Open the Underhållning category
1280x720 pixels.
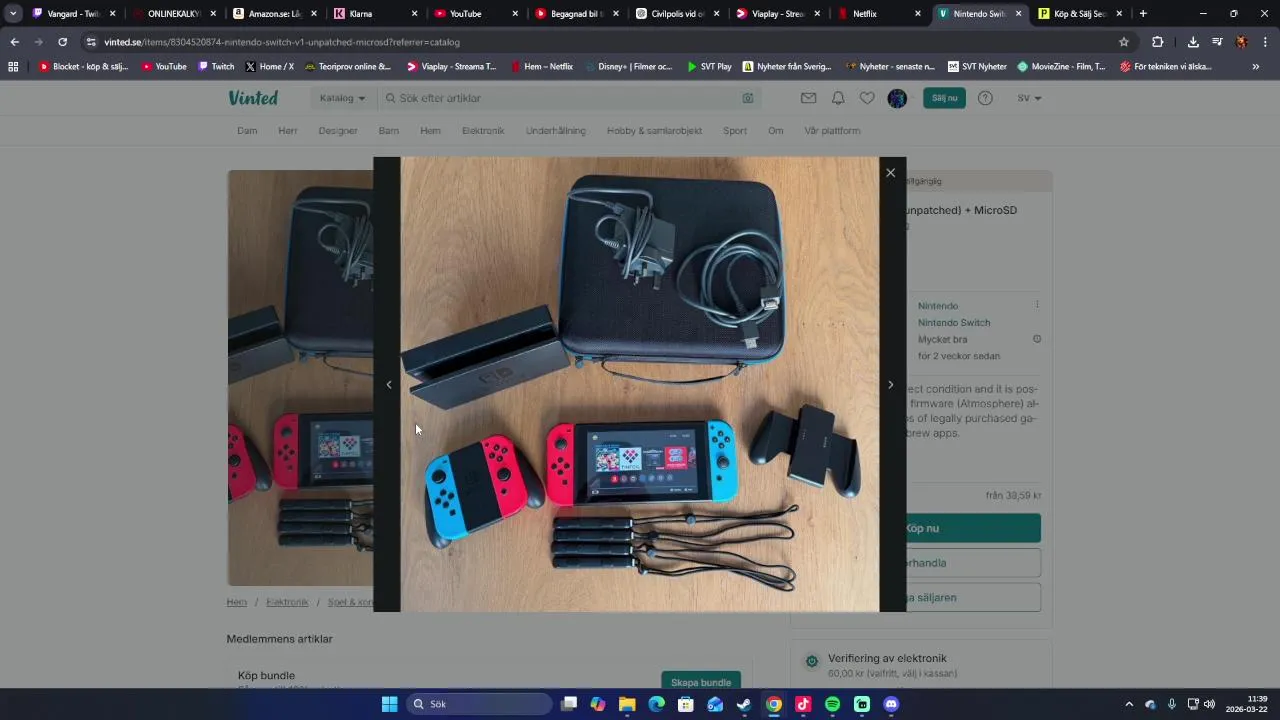tap(556, 131)
